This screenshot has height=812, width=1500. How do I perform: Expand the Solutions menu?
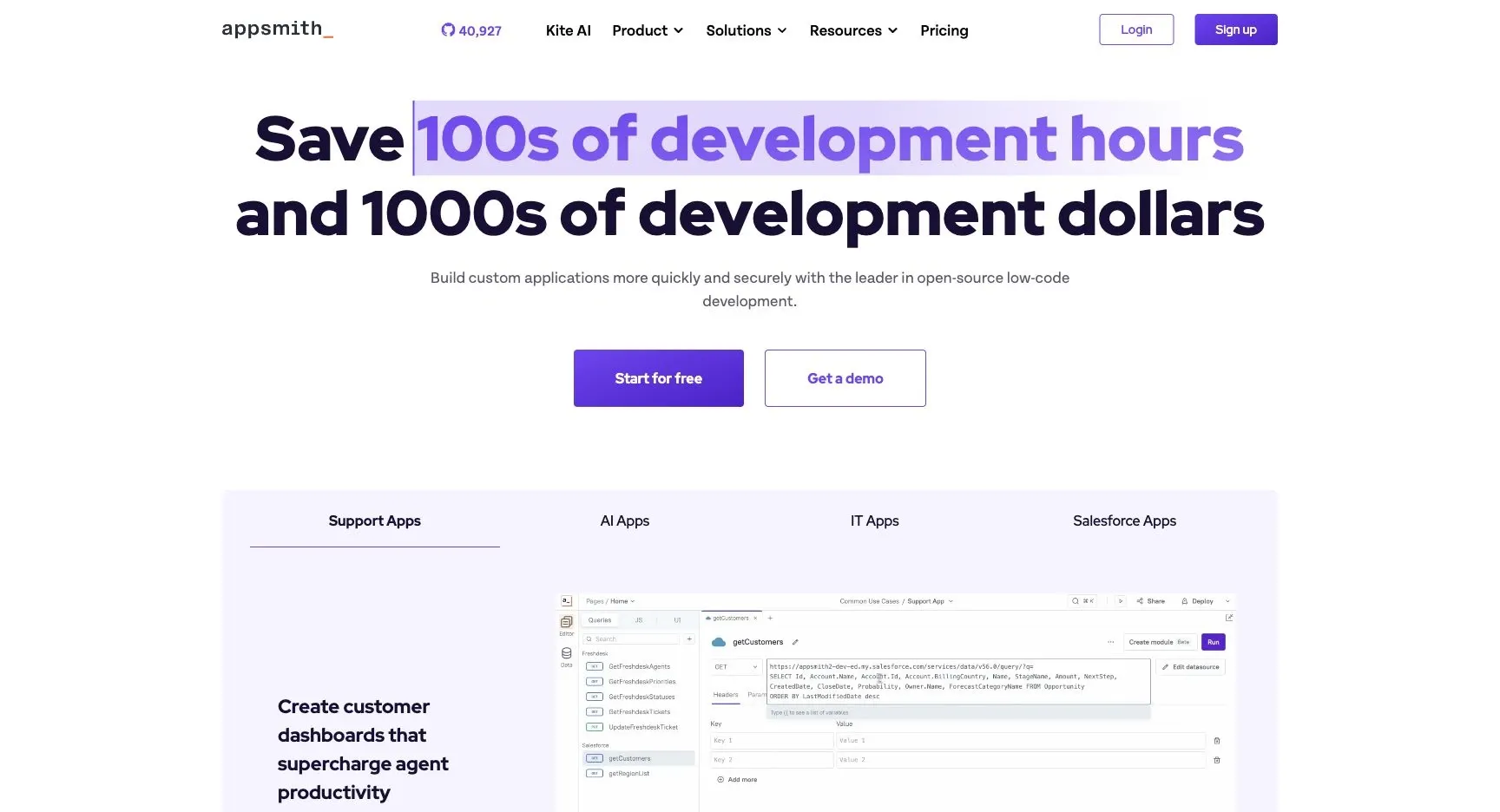click(747, 30)
